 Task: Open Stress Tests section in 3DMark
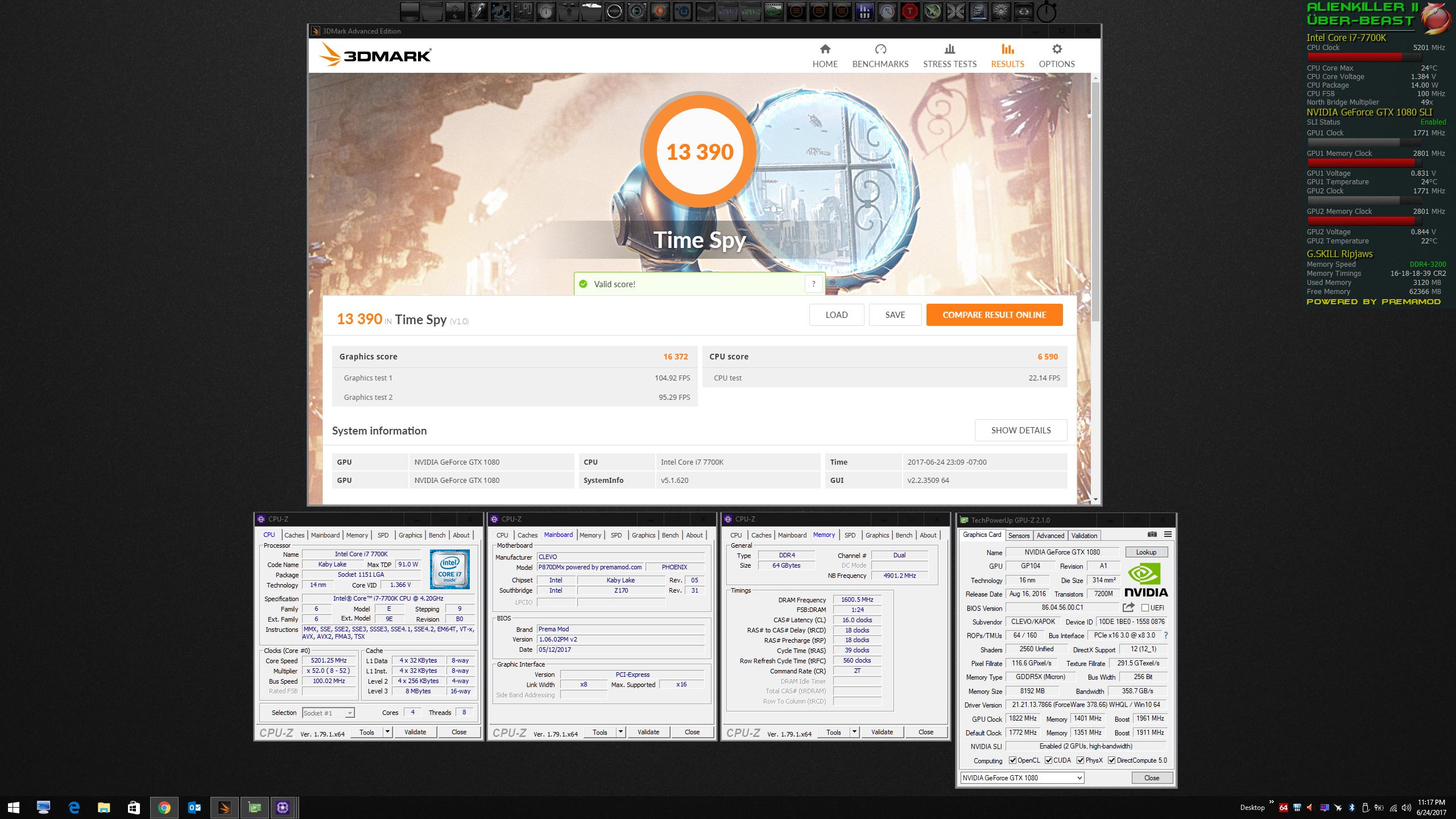pos(949,55)
